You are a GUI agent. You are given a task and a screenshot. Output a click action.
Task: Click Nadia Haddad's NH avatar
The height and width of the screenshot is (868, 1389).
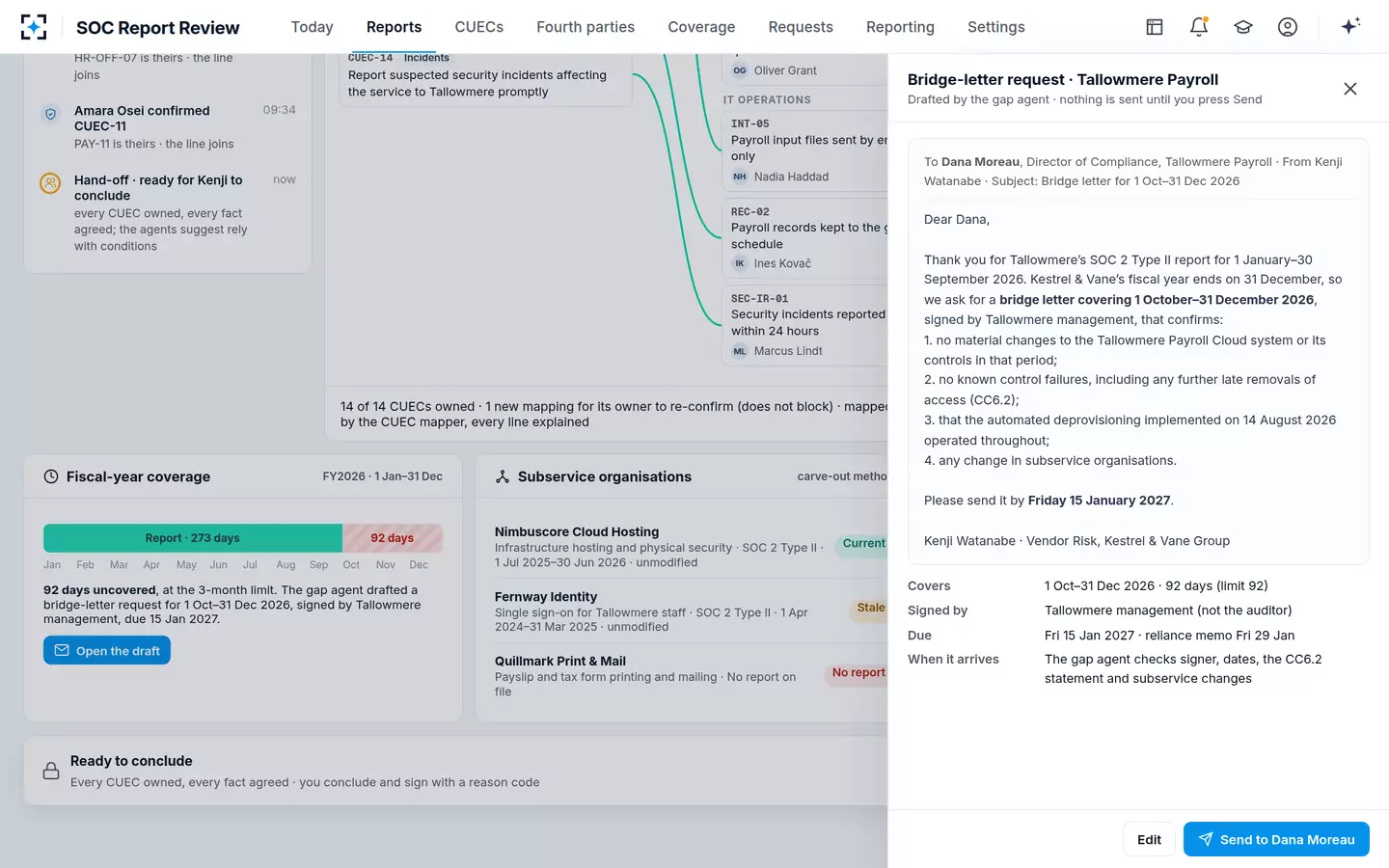(740, 176)
